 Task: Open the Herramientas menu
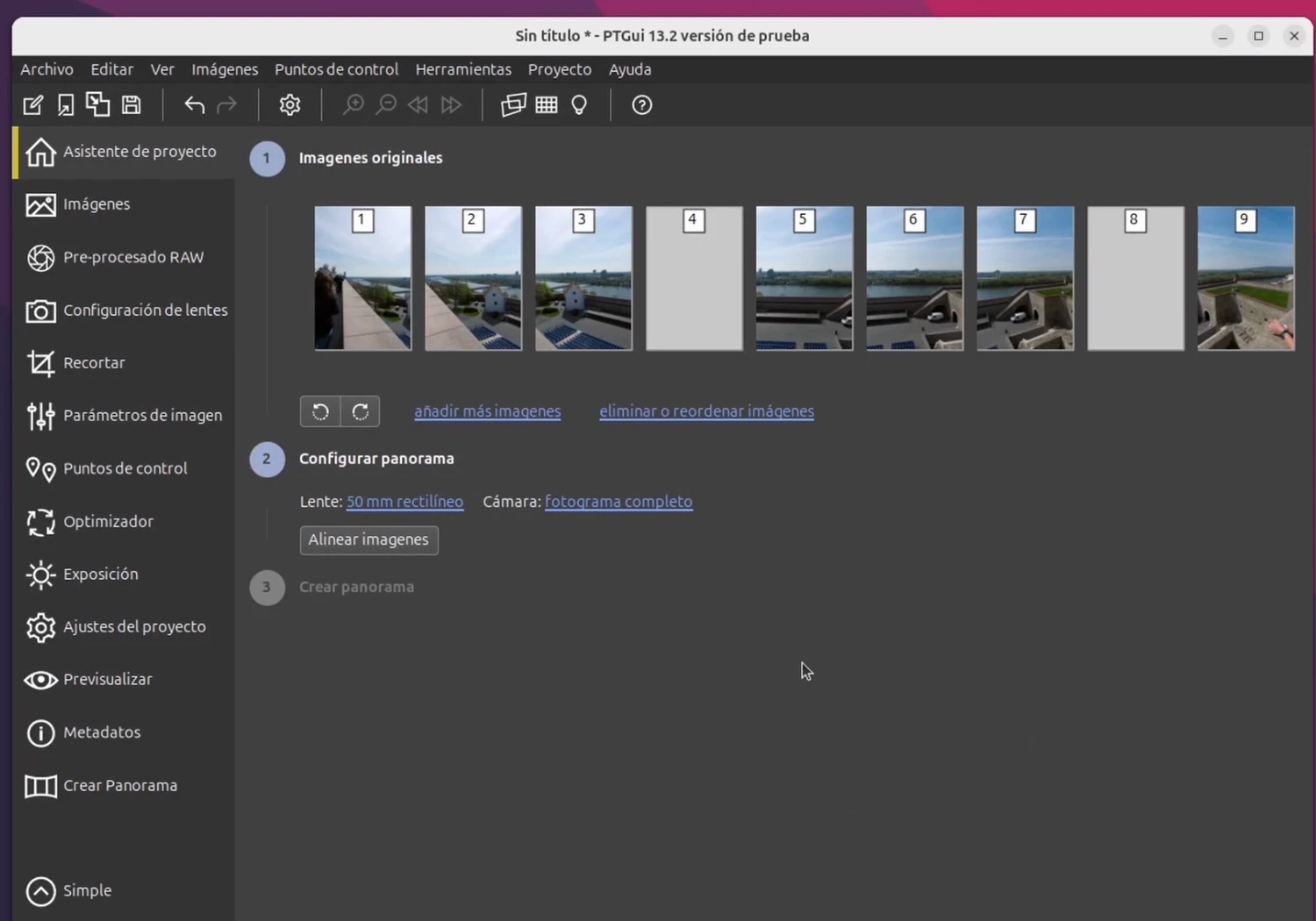tap(463, 69)
